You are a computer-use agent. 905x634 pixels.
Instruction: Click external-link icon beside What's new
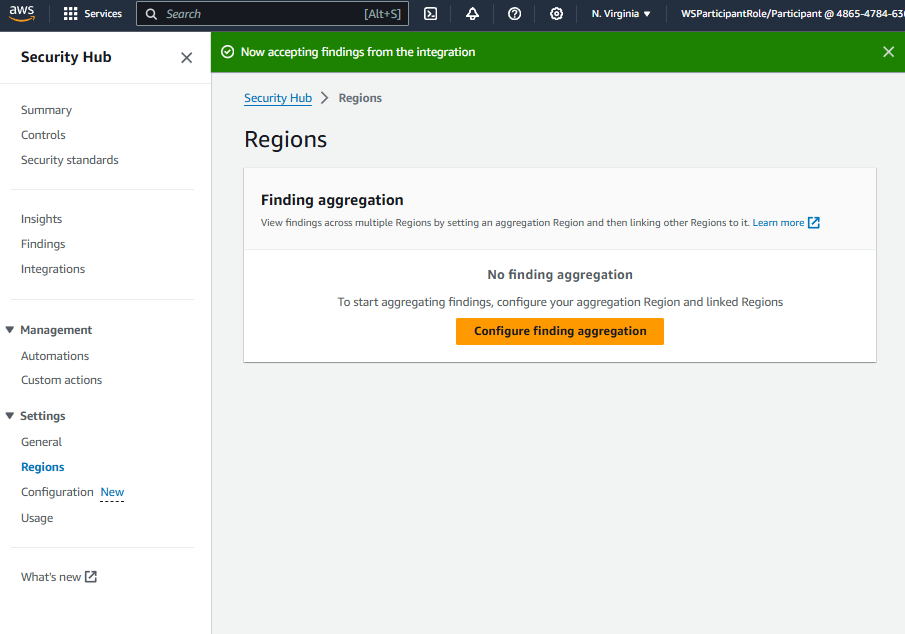click(91, 577)
